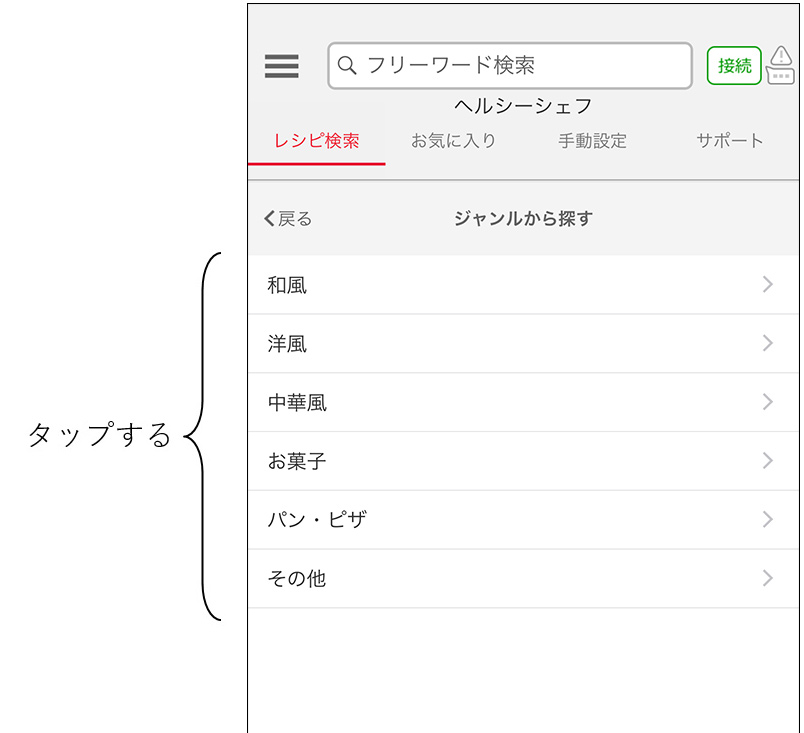The height and width of the screenshot is (733, 804).
Task: Expand the 中華風 chevron arrow
Action: pyautogui.click(x=768, y=402)
